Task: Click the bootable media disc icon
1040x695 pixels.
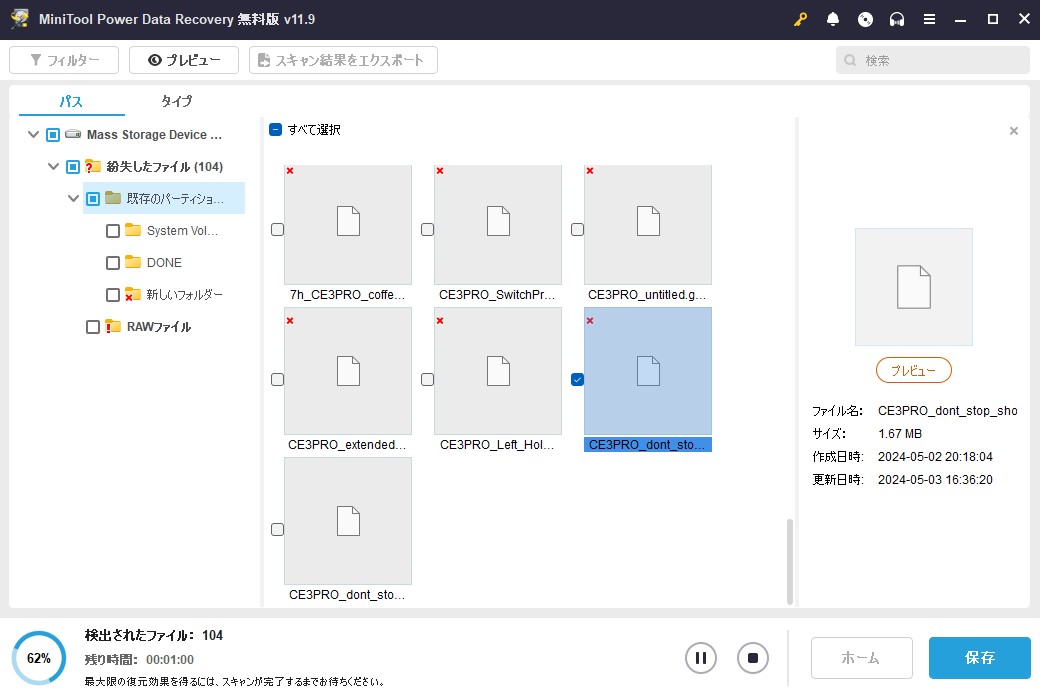Action: 865,19
